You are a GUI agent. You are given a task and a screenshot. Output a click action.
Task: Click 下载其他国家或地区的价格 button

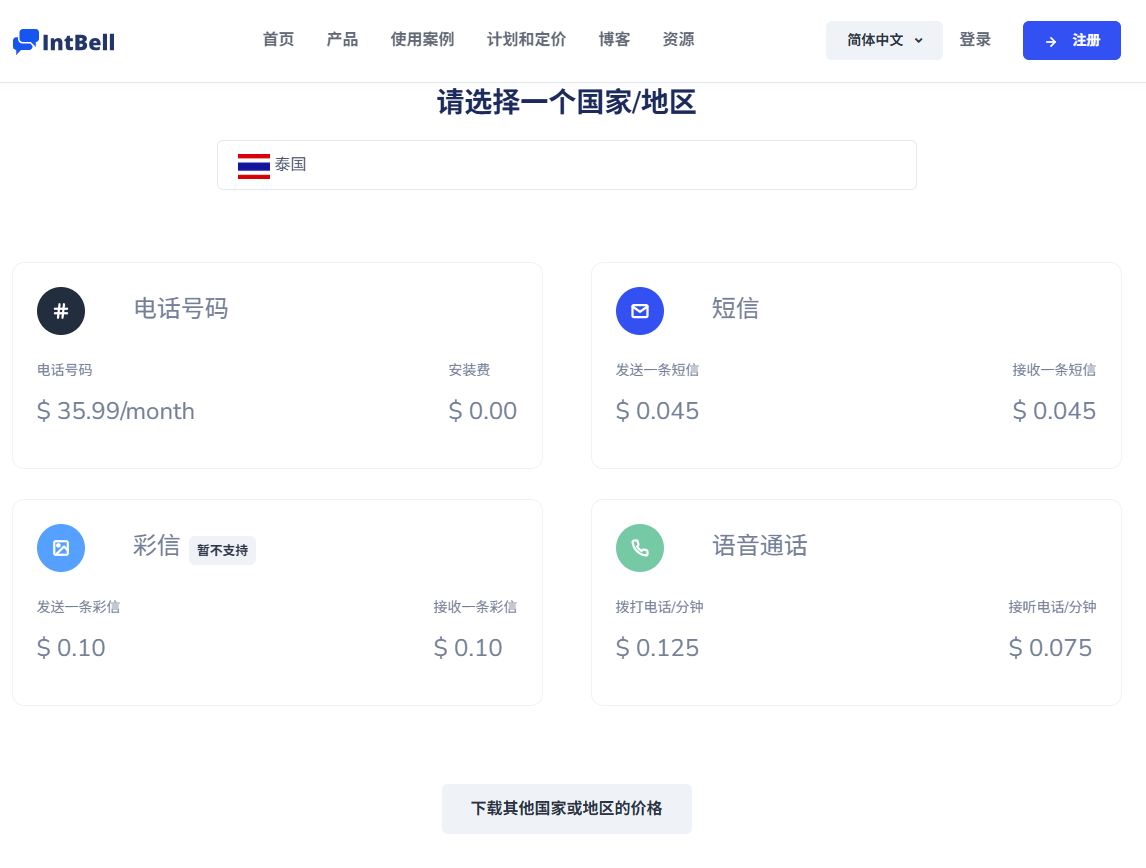[x=566, y=808]
